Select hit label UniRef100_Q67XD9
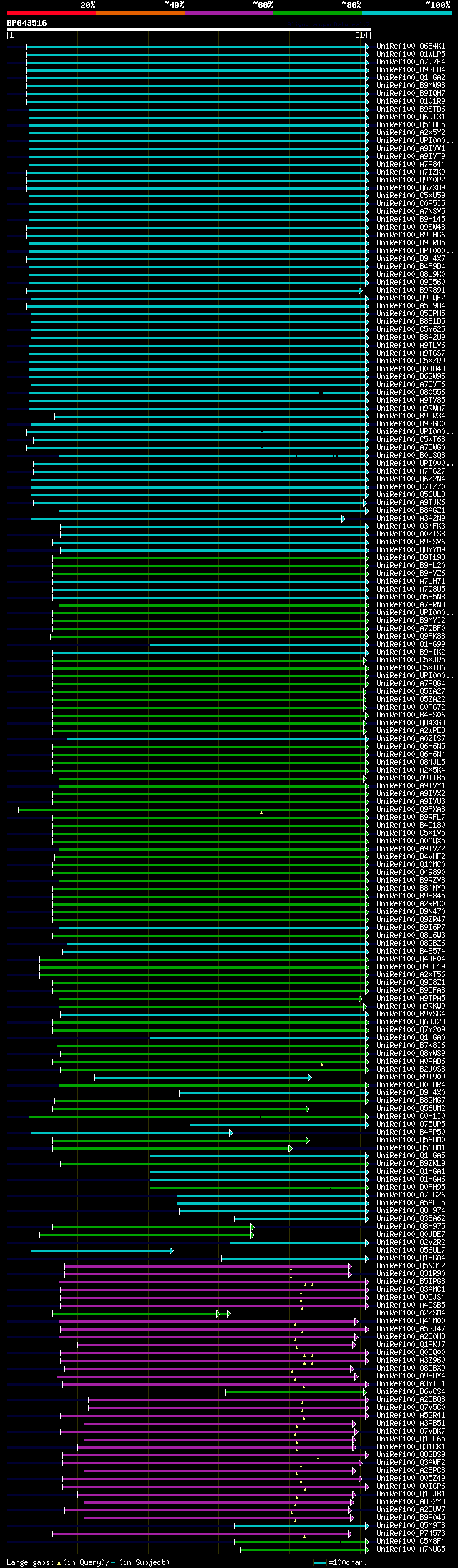The width and height of the screenshot is (458, 1568). coord(411,187)
